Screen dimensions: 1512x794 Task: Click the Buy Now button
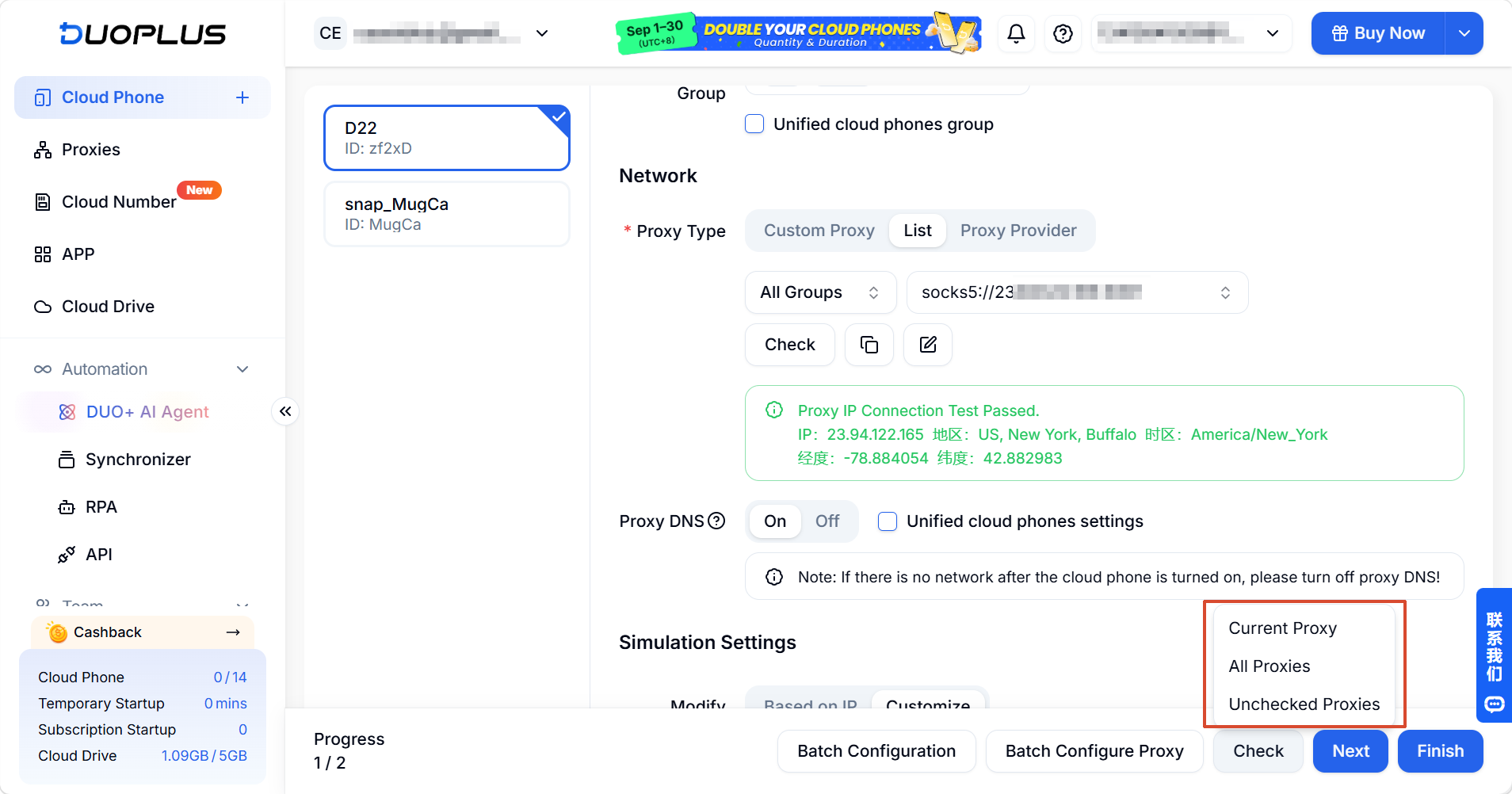[1378, 33]
